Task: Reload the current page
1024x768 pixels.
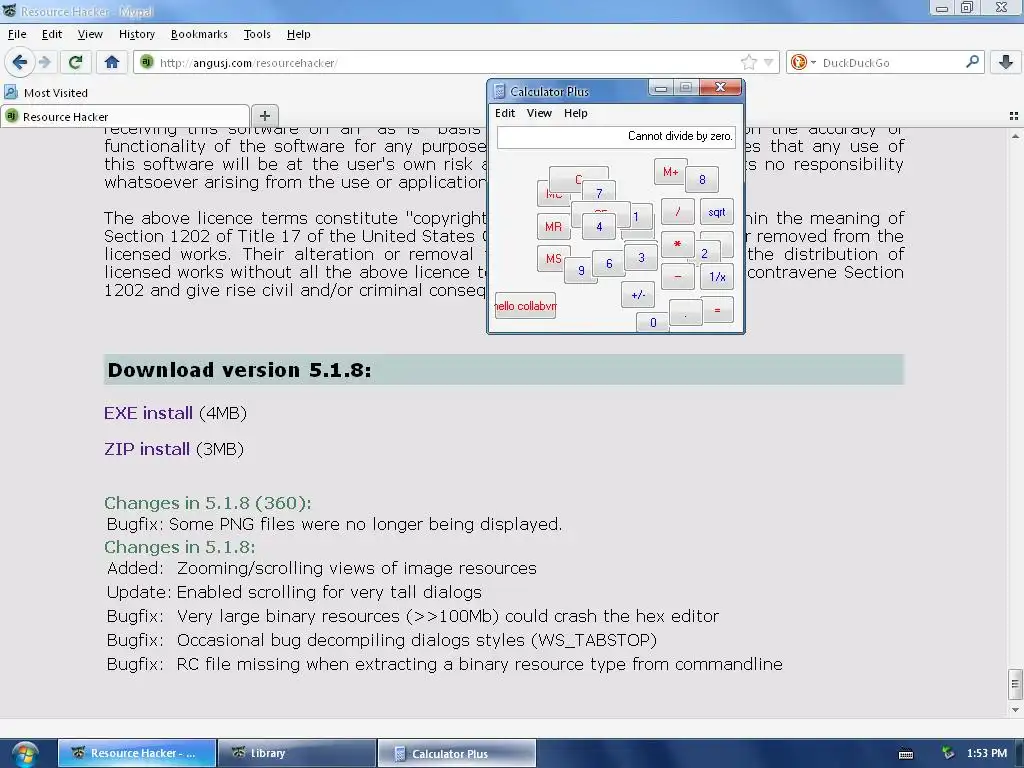Action: [x=75, y=62]
